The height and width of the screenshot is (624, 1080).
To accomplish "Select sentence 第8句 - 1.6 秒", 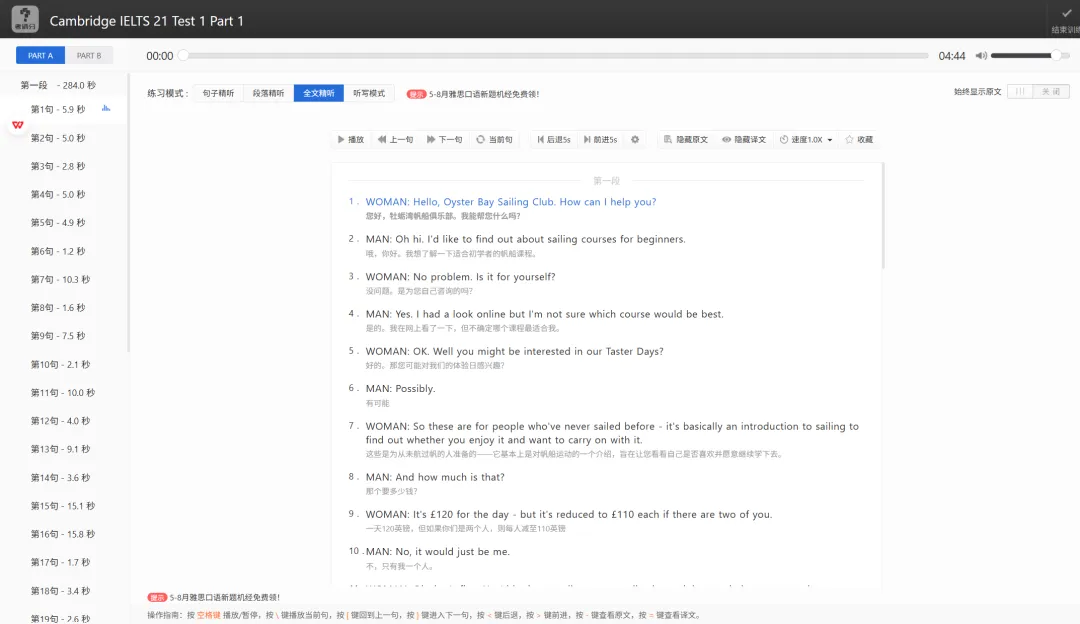I will [x=58, y=308].
